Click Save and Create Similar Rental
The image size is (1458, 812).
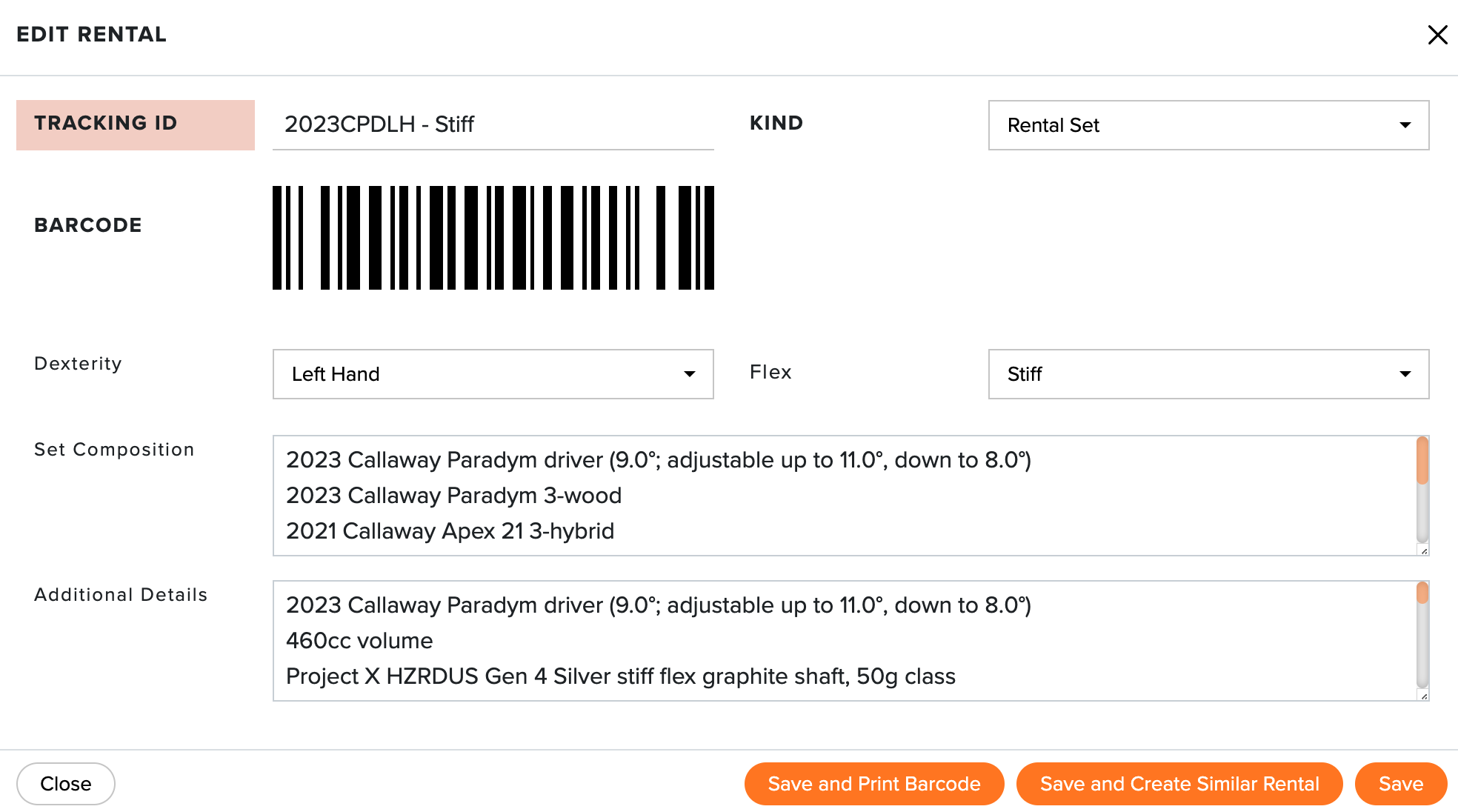pos(1179,784)
